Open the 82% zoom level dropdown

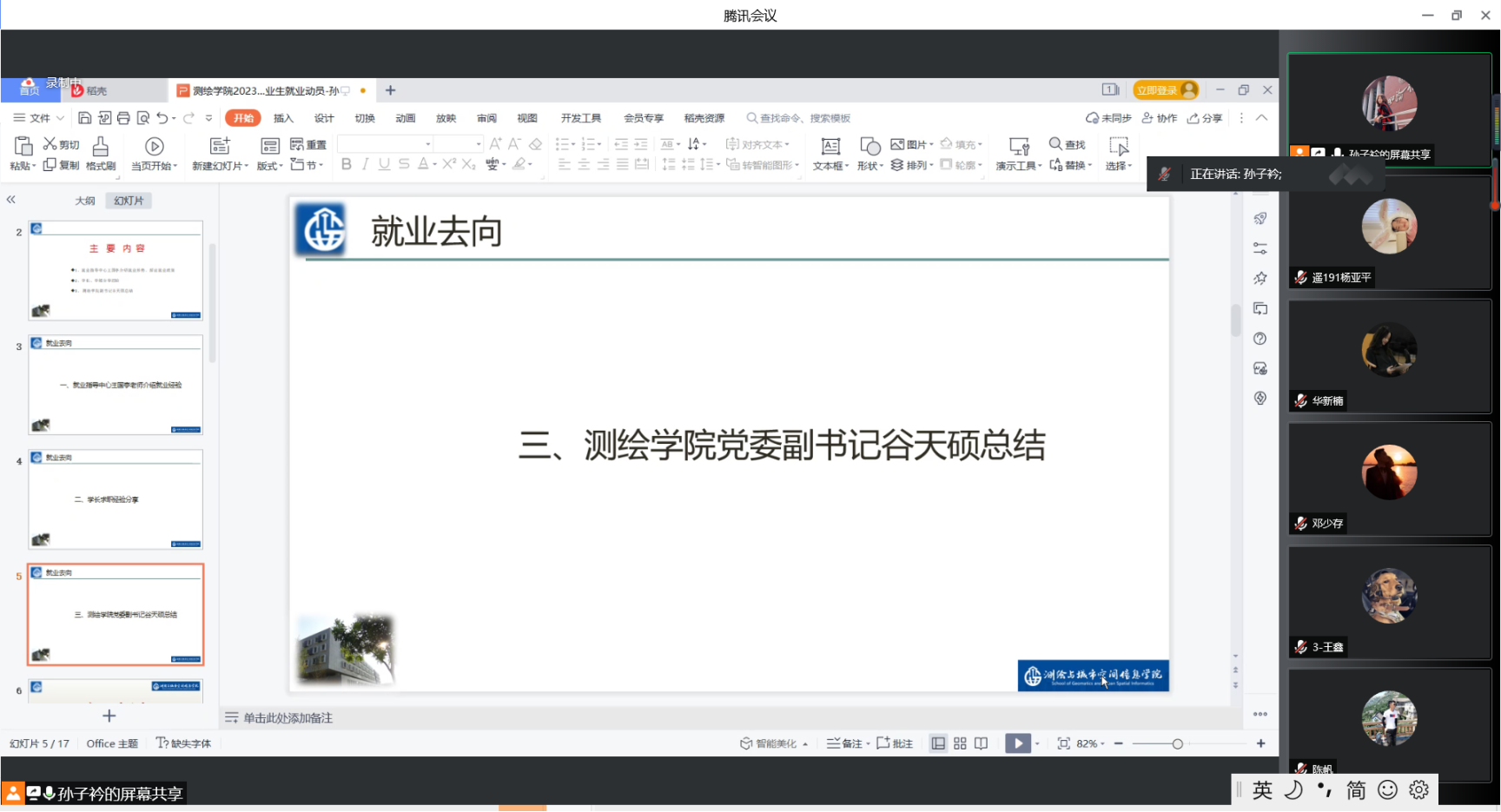1091,743
